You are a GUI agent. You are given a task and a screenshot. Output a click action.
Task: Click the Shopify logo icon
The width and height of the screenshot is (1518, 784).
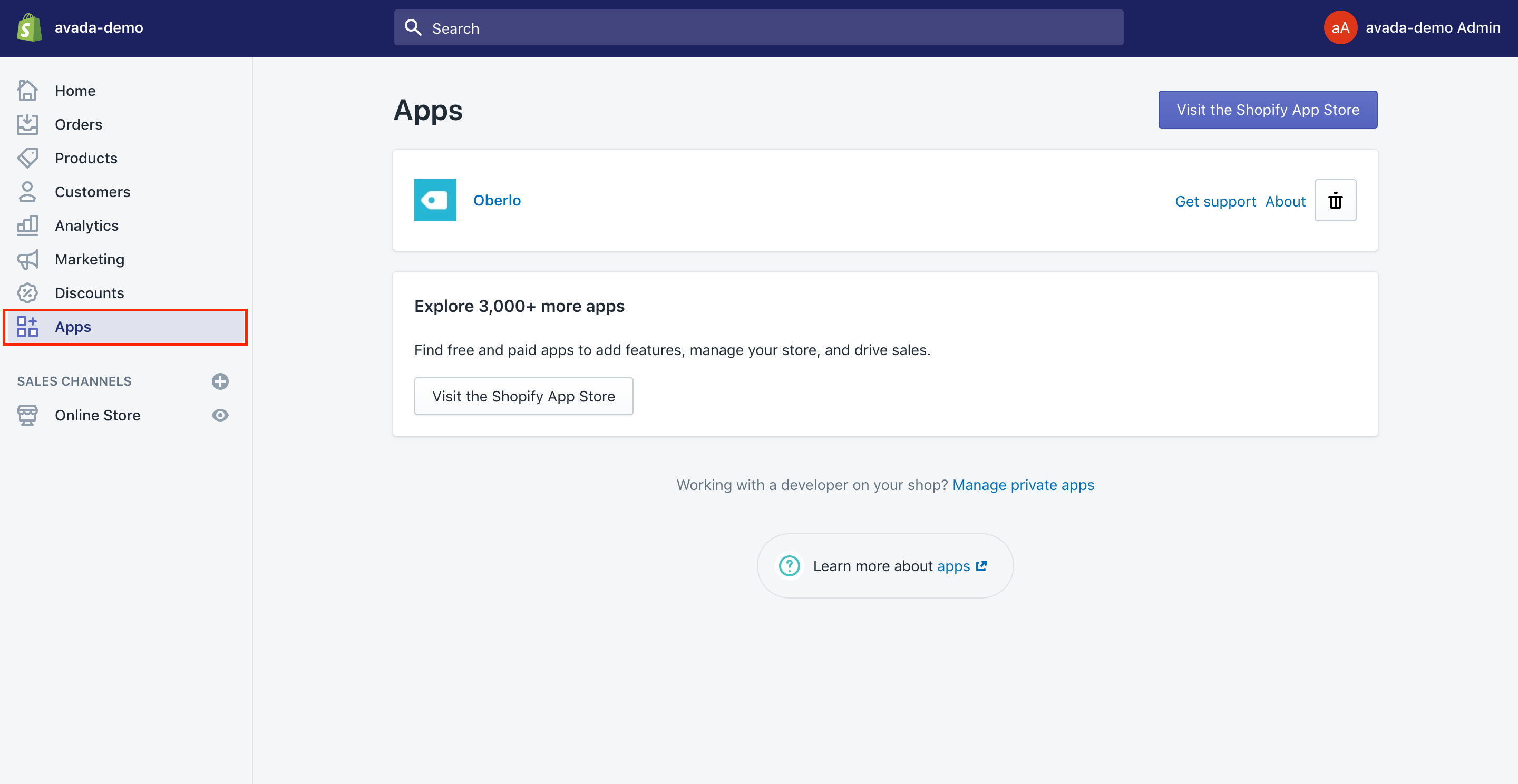(29, 28)
